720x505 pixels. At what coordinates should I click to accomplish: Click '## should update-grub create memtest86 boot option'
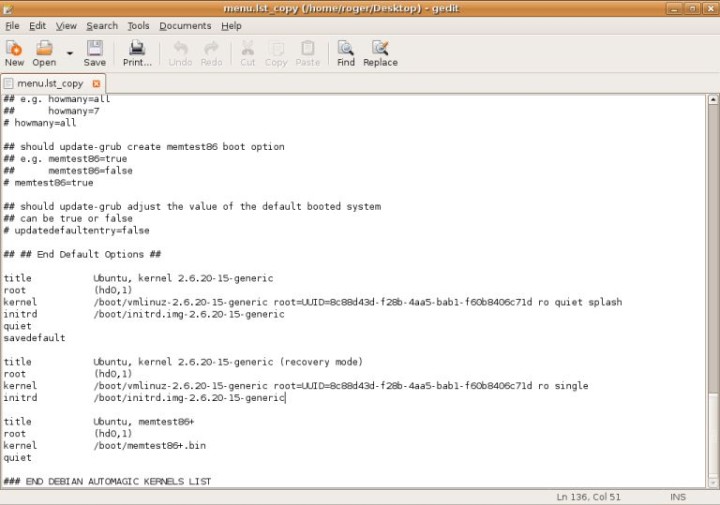[x=144, y=146]
